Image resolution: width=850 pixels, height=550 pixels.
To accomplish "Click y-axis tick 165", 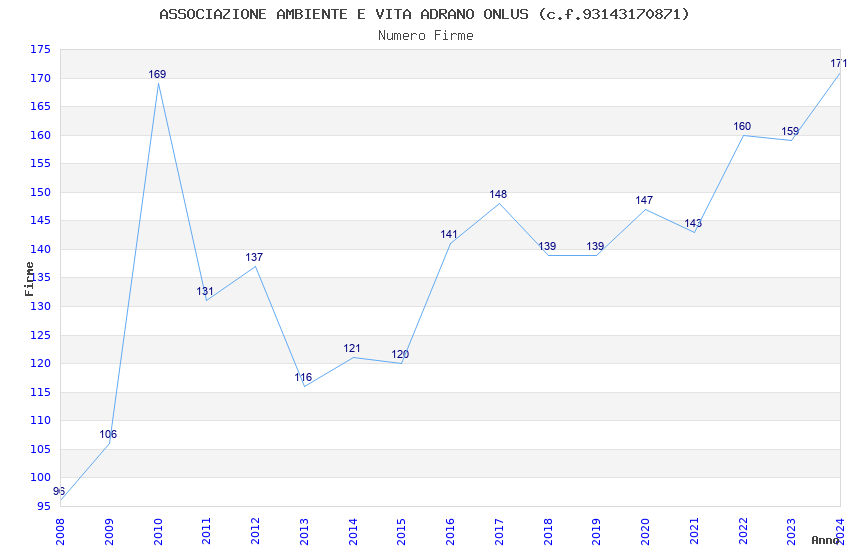I will point(40,107).
